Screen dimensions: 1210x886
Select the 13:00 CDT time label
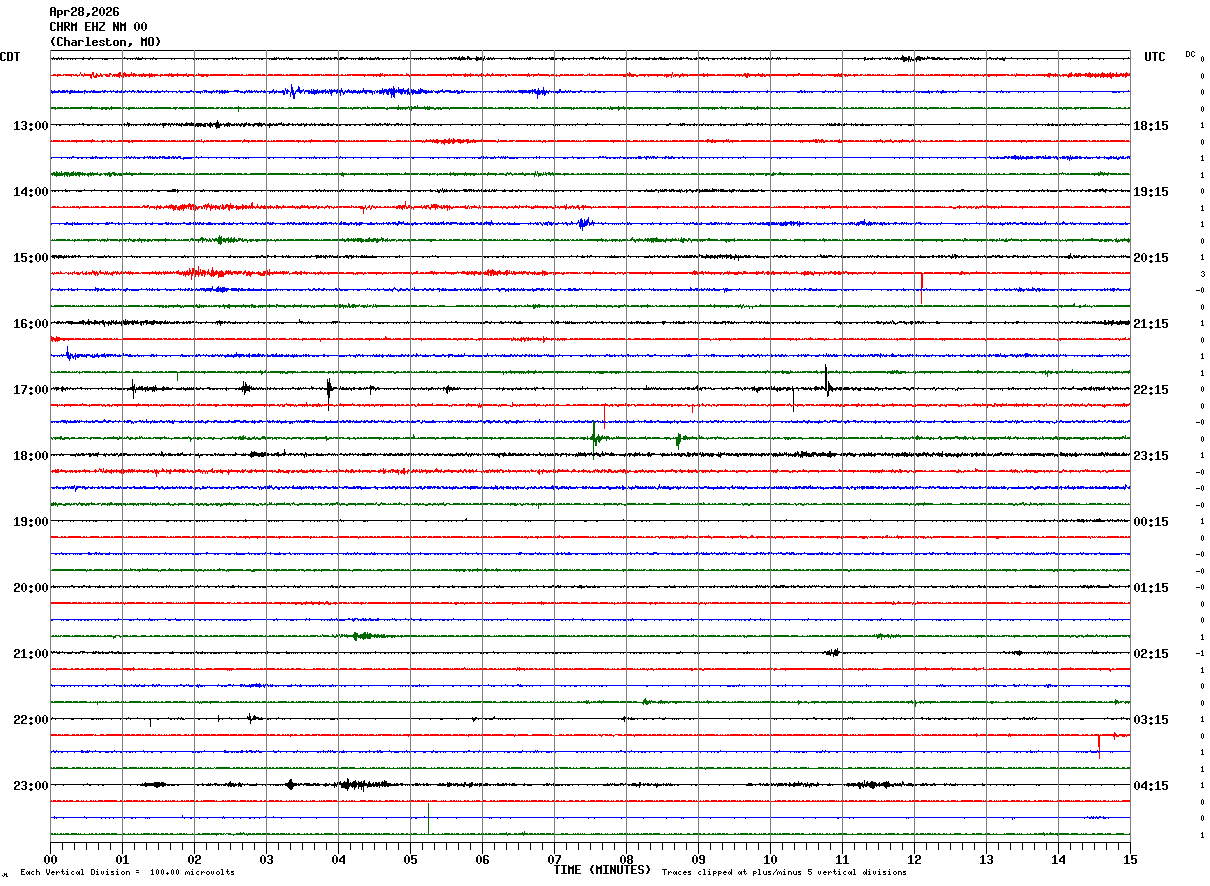click(x=30, y=126)
